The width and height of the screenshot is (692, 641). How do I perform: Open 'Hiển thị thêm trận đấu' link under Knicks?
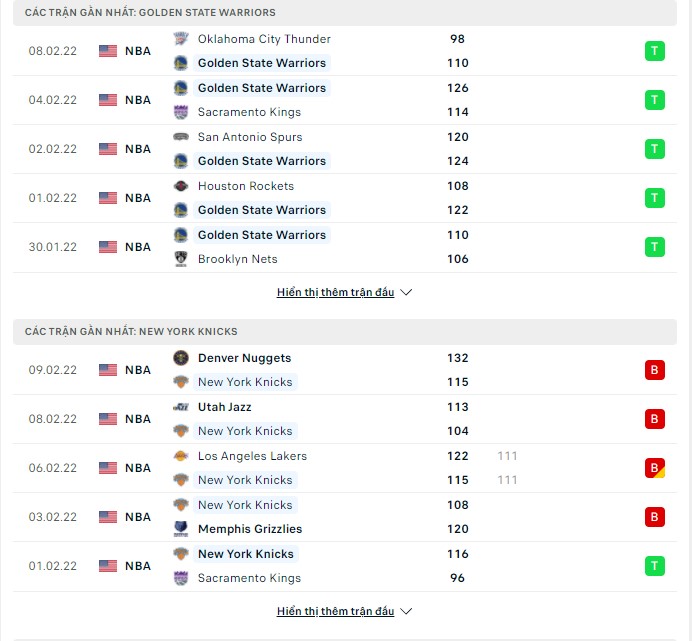(335, 612)
